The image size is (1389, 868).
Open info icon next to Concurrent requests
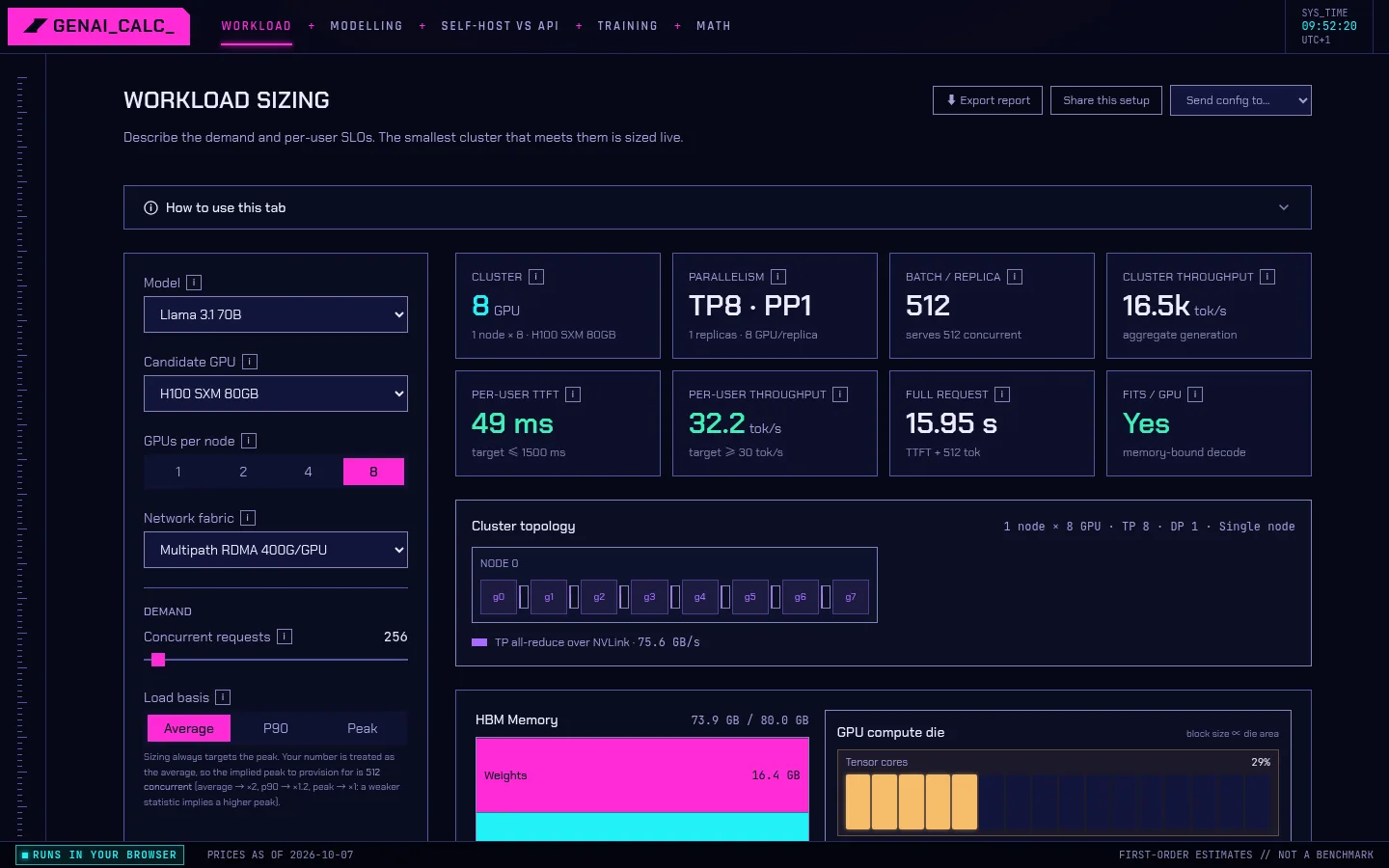click(x=285, y=637)
